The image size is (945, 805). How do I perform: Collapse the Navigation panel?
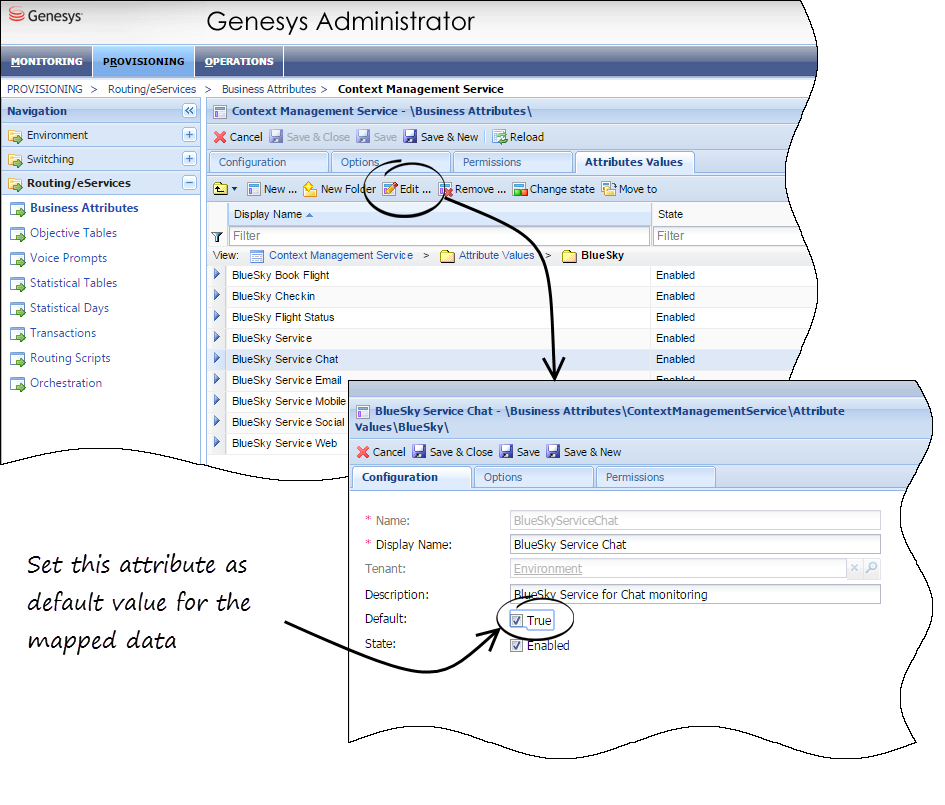(x=189, y=111)
